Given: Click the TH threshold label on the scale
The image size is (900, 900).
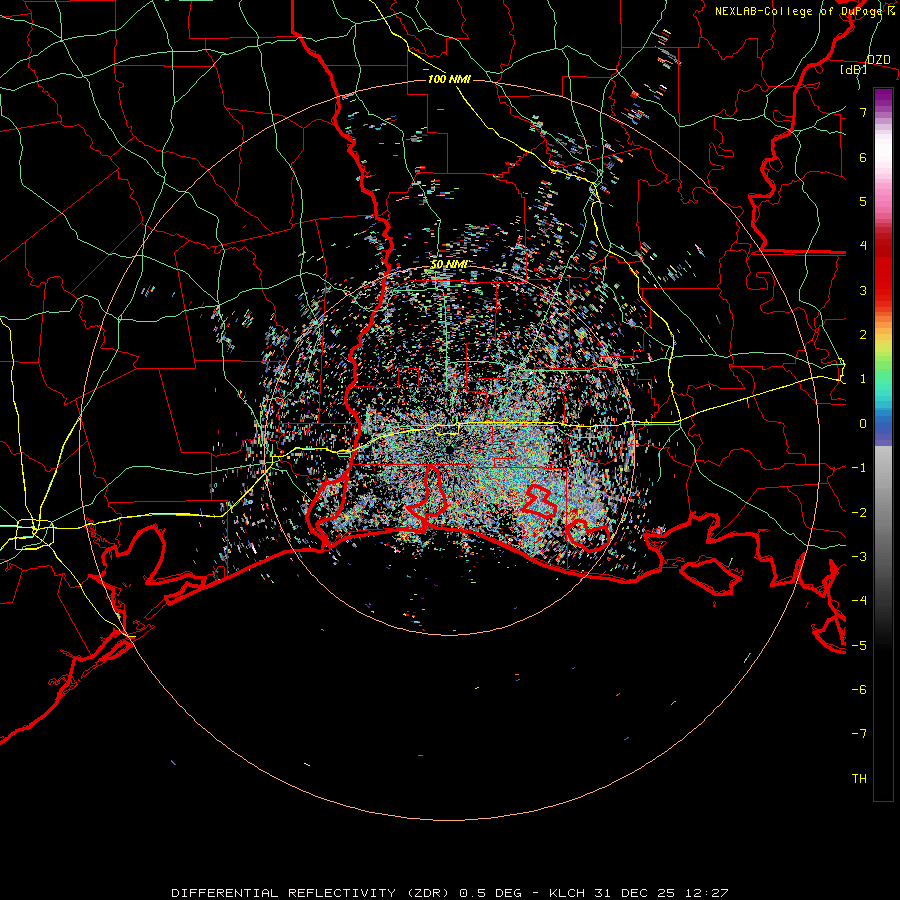Looking at the screenshot, I should click(859, 778).
